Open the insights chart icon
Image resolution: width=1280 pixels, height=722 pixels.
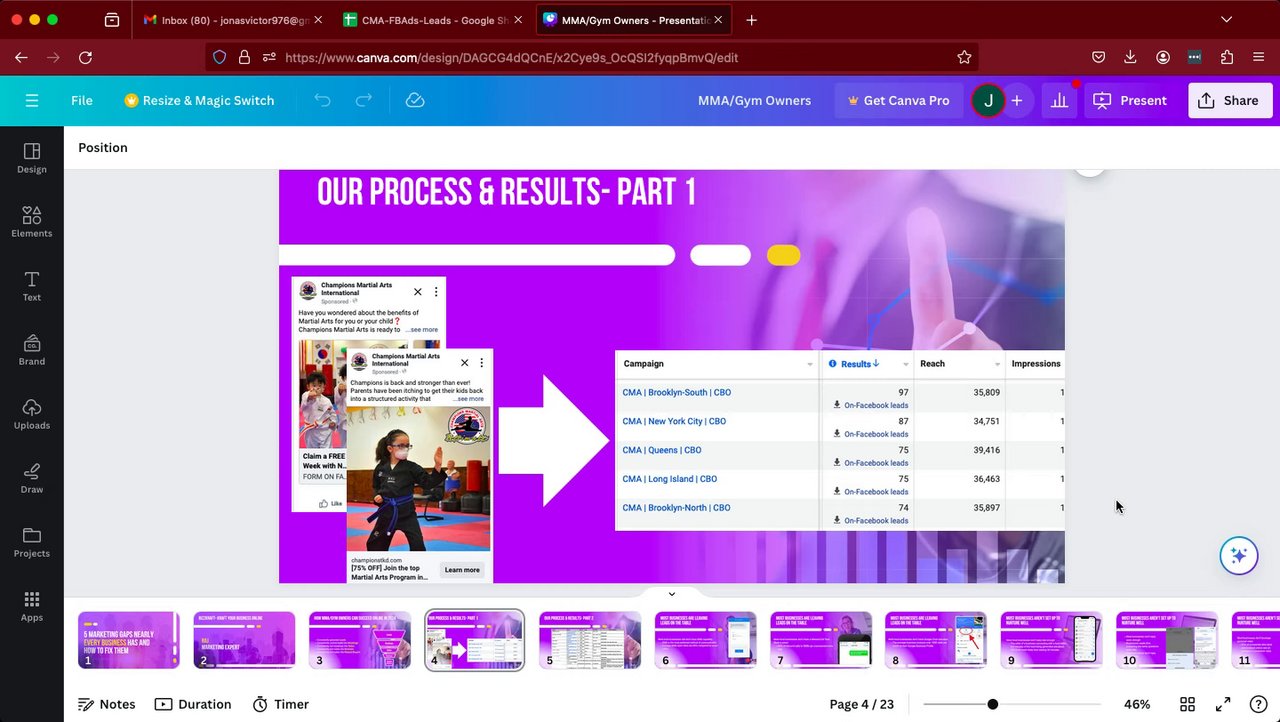(x=1059, y=100)
